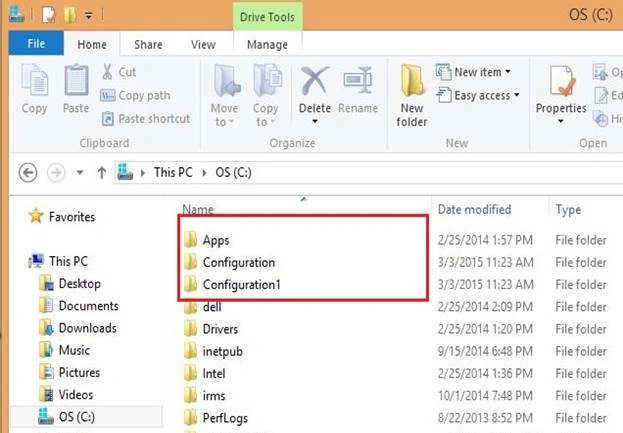
Task: Open the Customize Quick Access Toolbar dropdown
Action: click(88, 16)
